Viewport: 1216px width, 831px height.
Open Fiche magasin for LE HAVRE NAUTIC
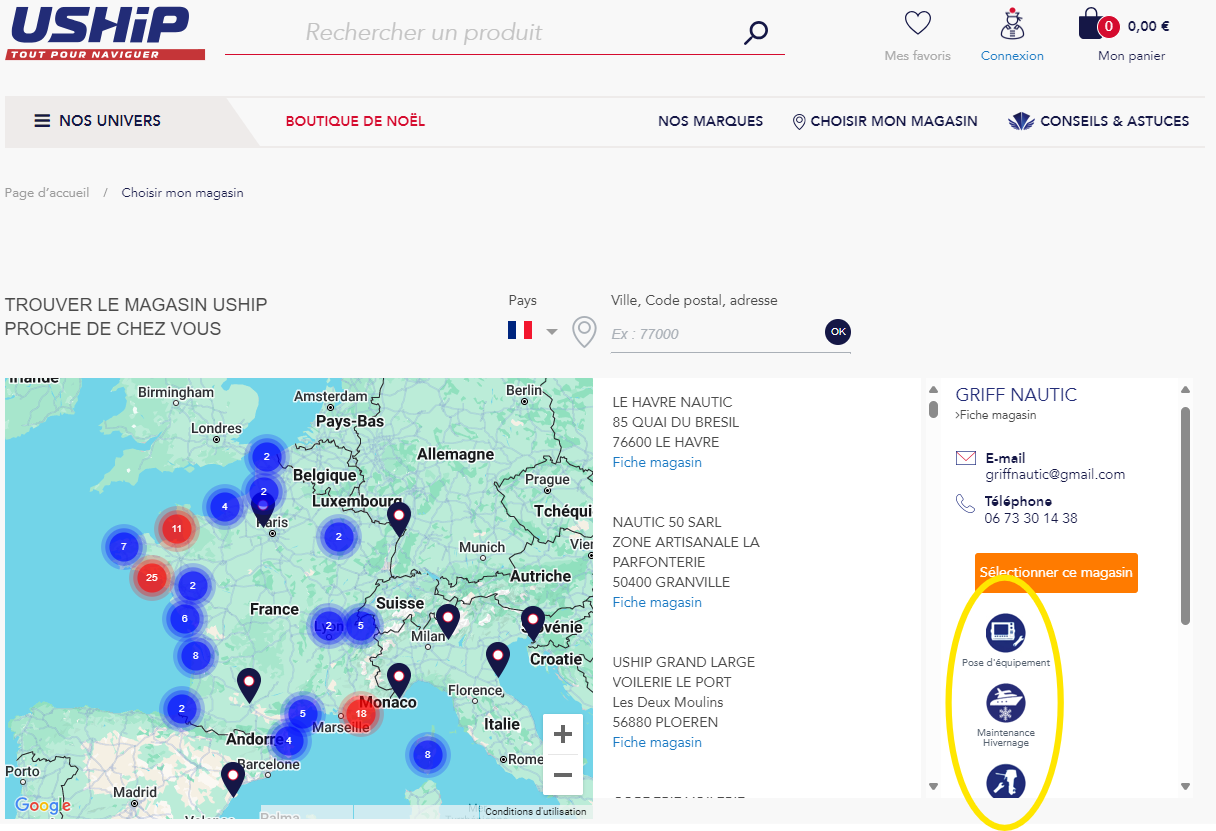(657, 462)
